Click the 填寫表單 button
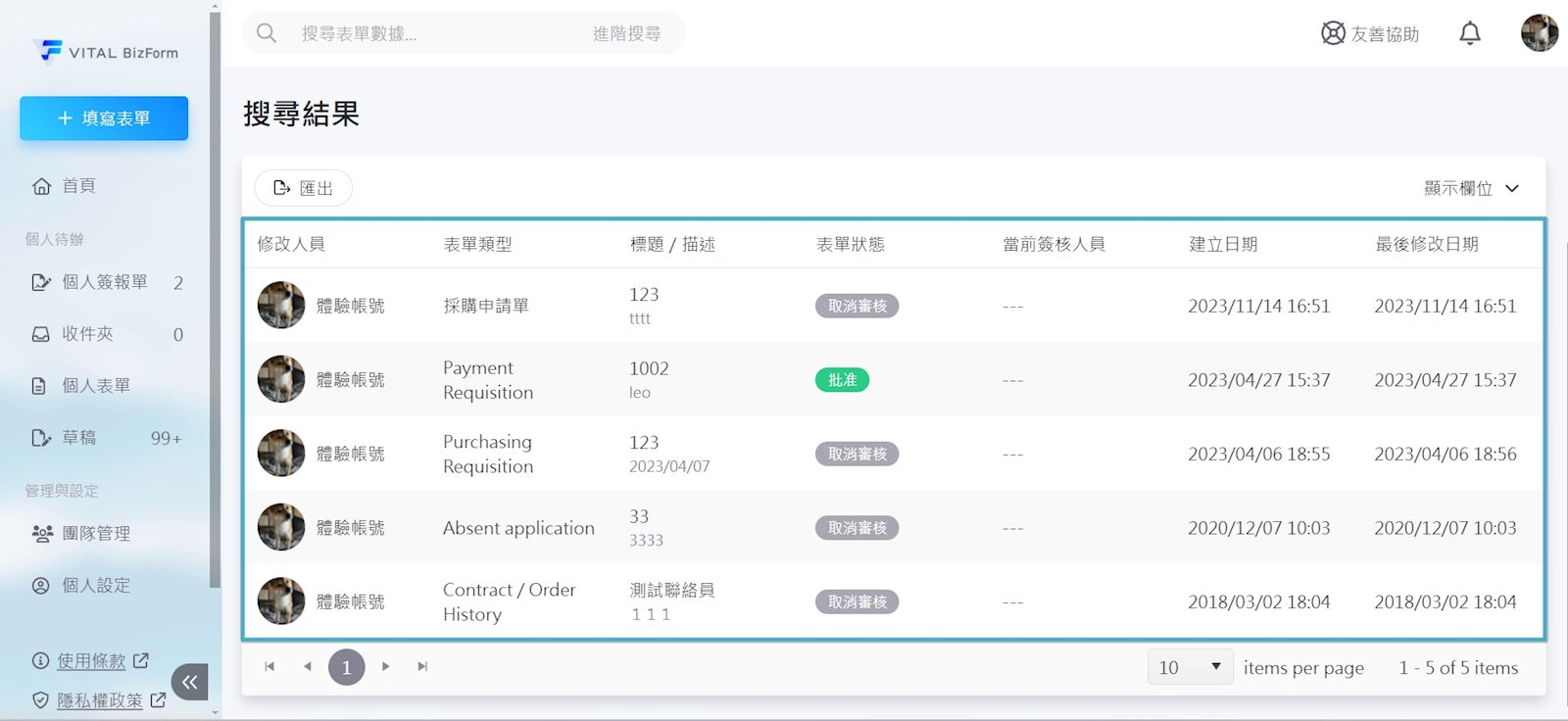This screenshot has width=1568, height=721. [x=104, y=119]
